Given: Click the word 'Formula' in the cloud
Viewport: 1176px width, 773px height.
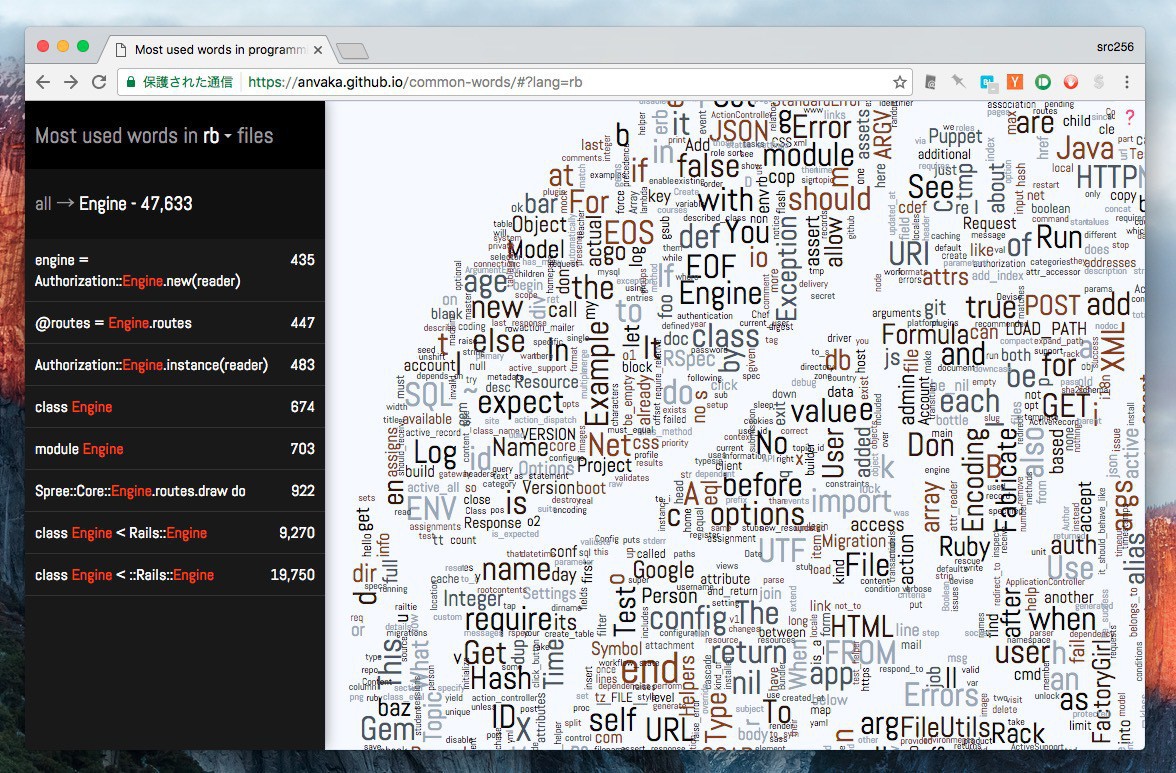Looking at the screenshot, I should coord(926,334).
